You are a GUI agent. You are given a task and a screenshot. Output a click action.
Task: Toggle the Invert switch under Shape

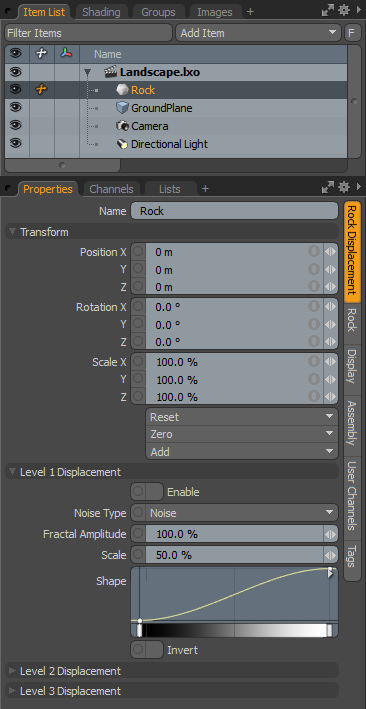point(147,650)
